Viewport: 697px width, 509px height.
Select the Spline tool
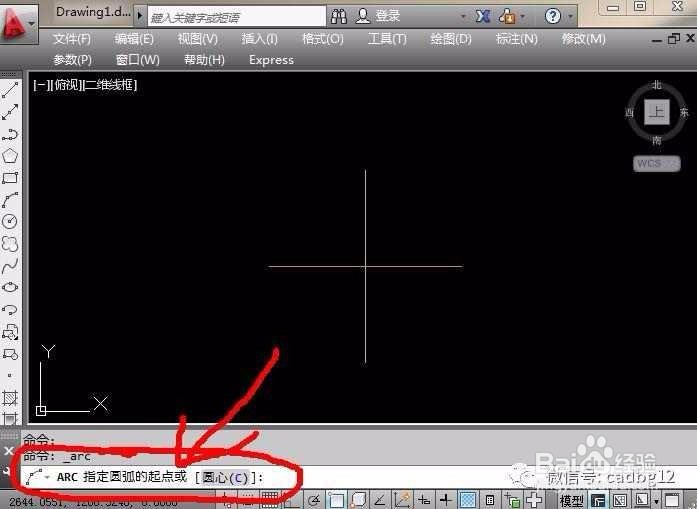10,266
